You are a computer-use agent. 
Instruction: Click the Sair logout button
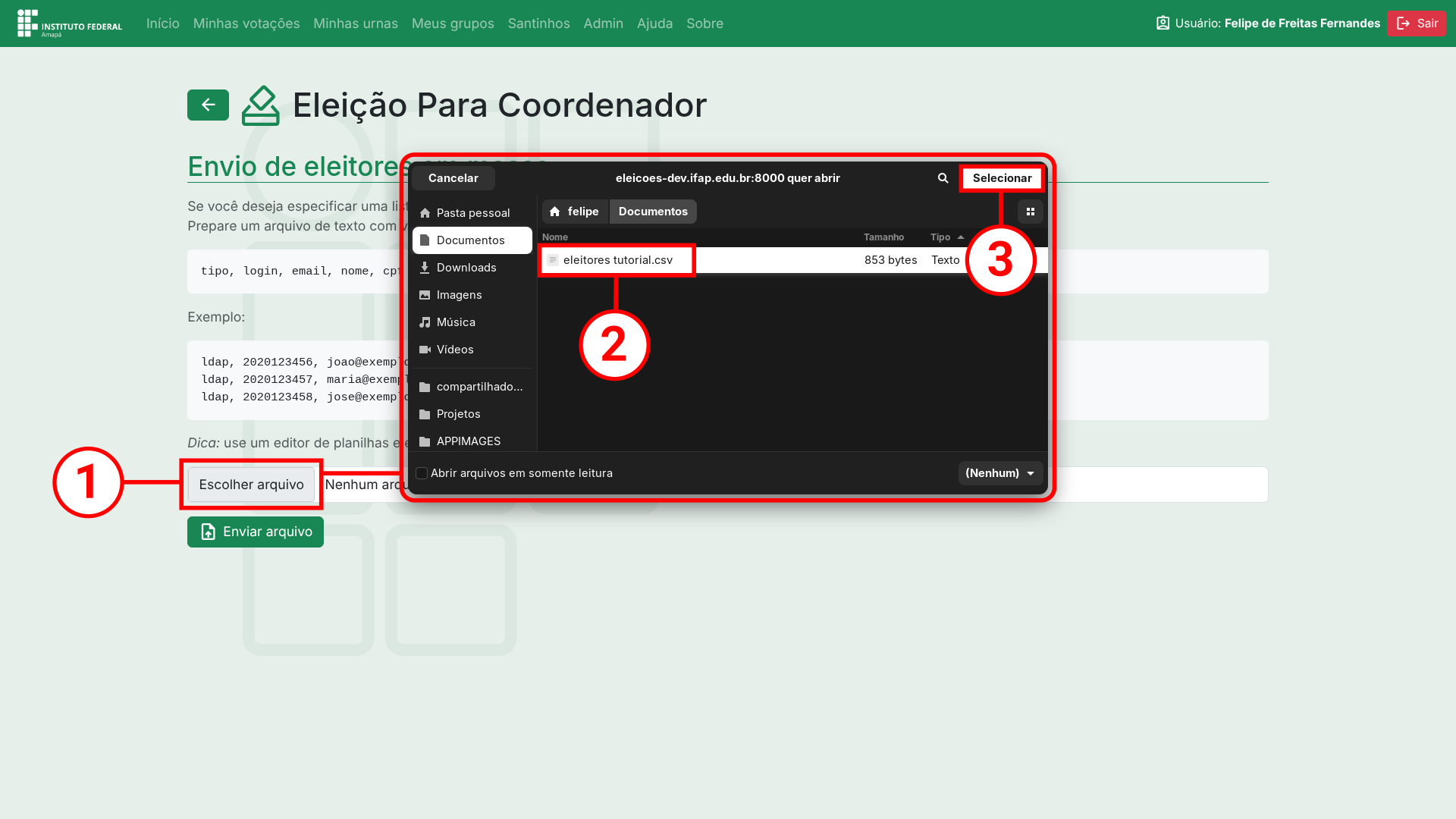tap(1416, 24)
